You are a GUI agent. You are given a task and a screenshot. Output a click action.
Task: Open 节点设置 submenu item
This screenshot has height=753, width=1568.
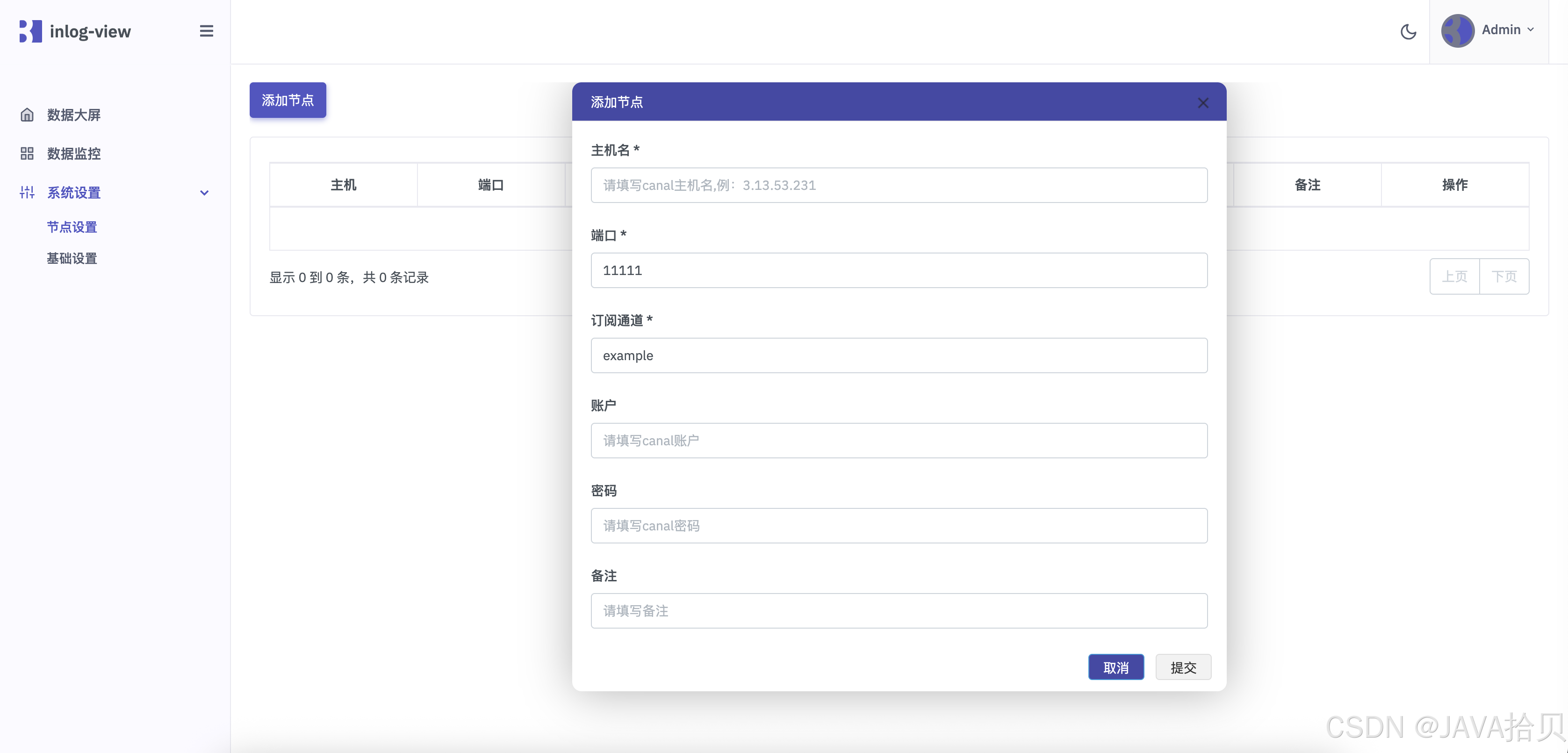pyautogui.click(x=72, y=227)
